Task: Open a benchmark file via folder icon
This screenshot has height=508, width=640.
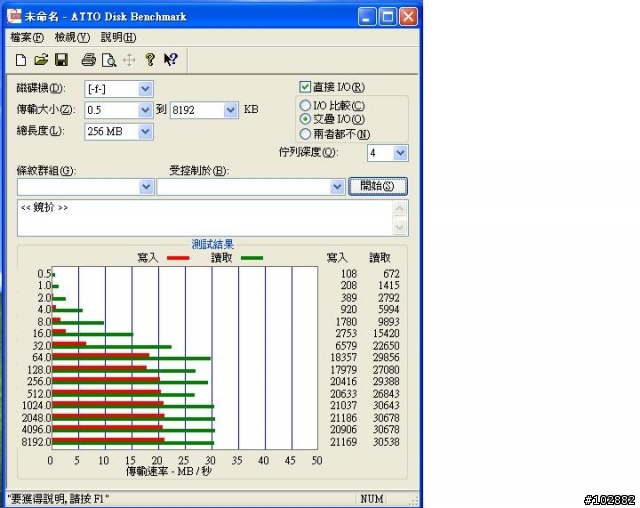Action: point(41,60)
